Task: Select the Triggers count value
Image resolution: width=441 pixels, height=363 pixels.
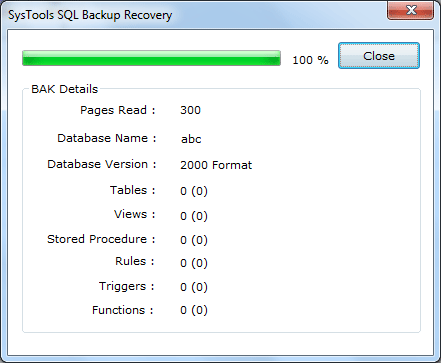Action: (x=194, y=287)
